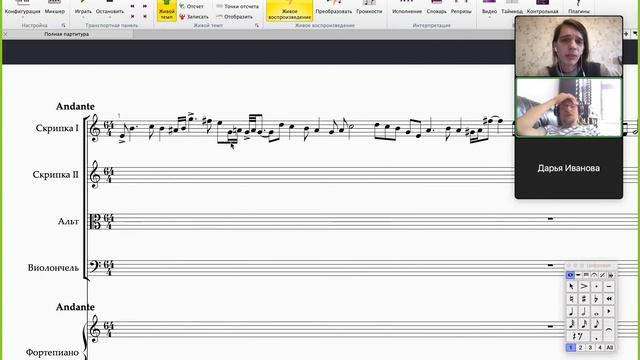Add a tie from keypad
Viewport: 640px width, 360px height.
pyautogui.click(x=609, y=331)
